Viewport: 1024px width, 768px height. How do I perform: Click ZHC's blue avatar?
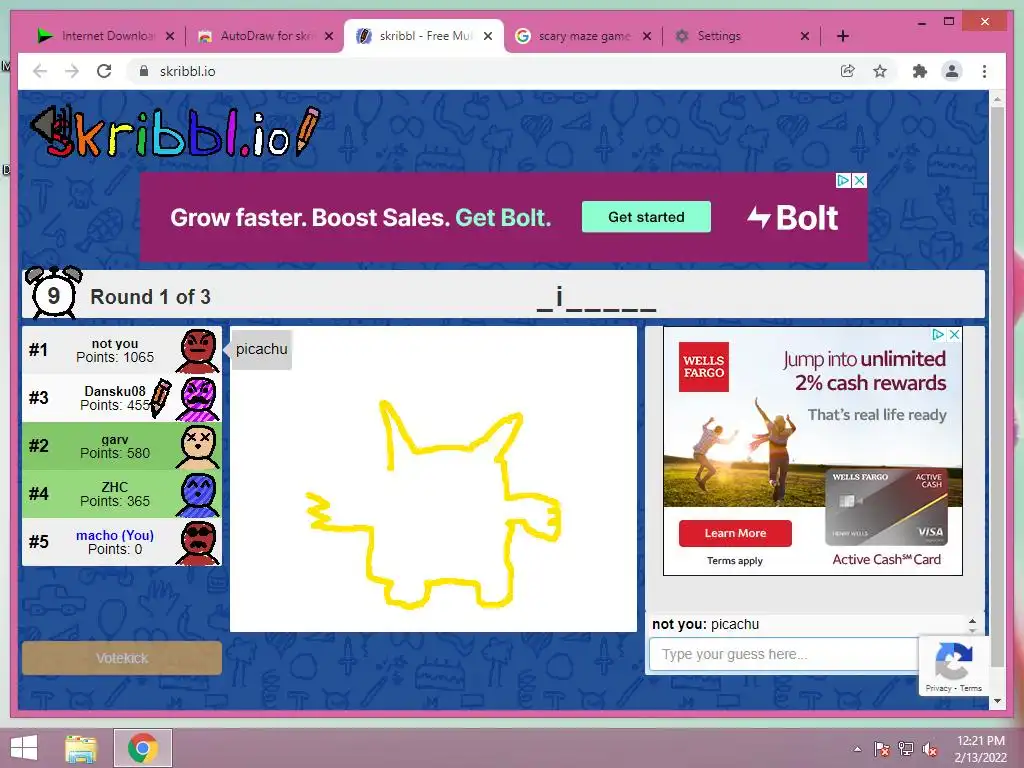tap(198, 494)
